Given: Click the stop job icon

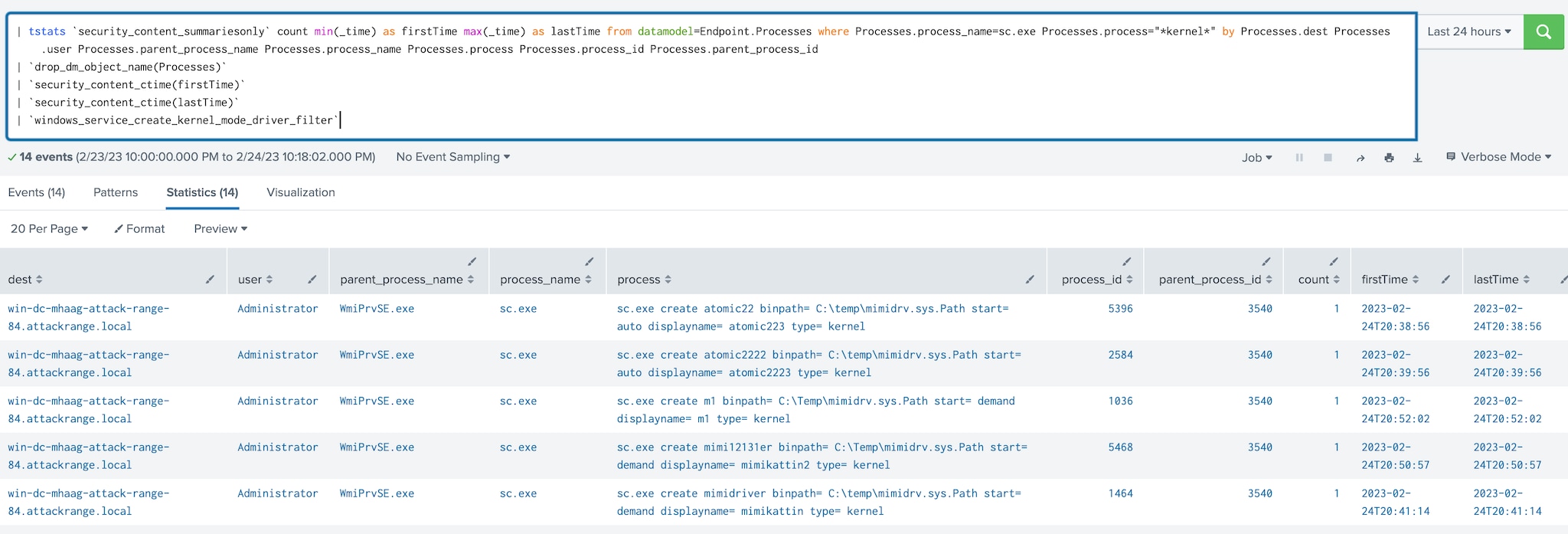Looking at the screenshot, I should click(x=1328, y=158).
